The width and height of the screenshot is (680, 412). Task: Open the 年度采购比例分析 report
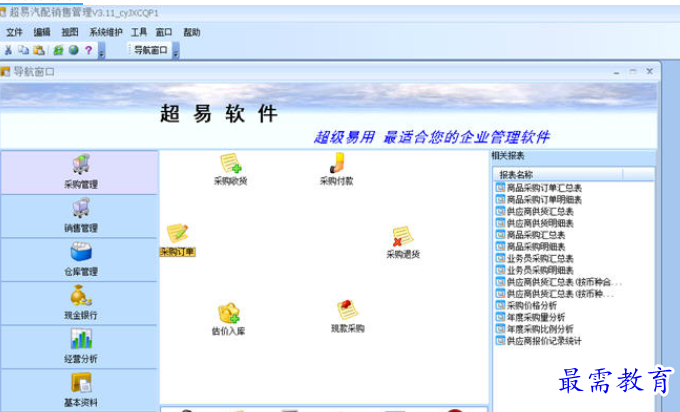[535, 329]
